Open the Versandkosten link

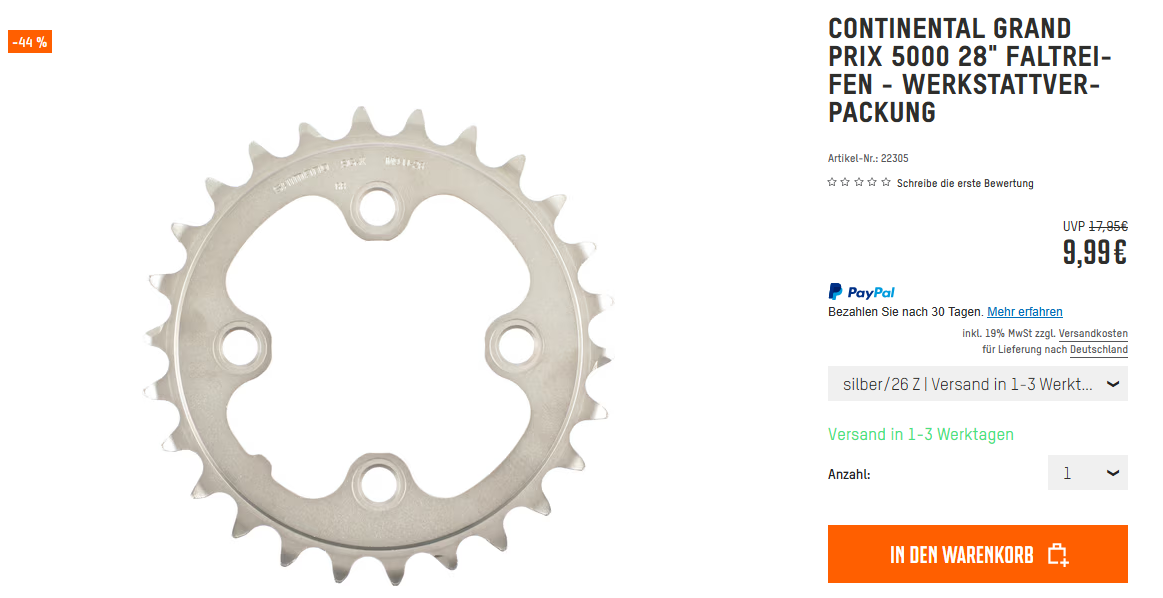coord(1093,334)
